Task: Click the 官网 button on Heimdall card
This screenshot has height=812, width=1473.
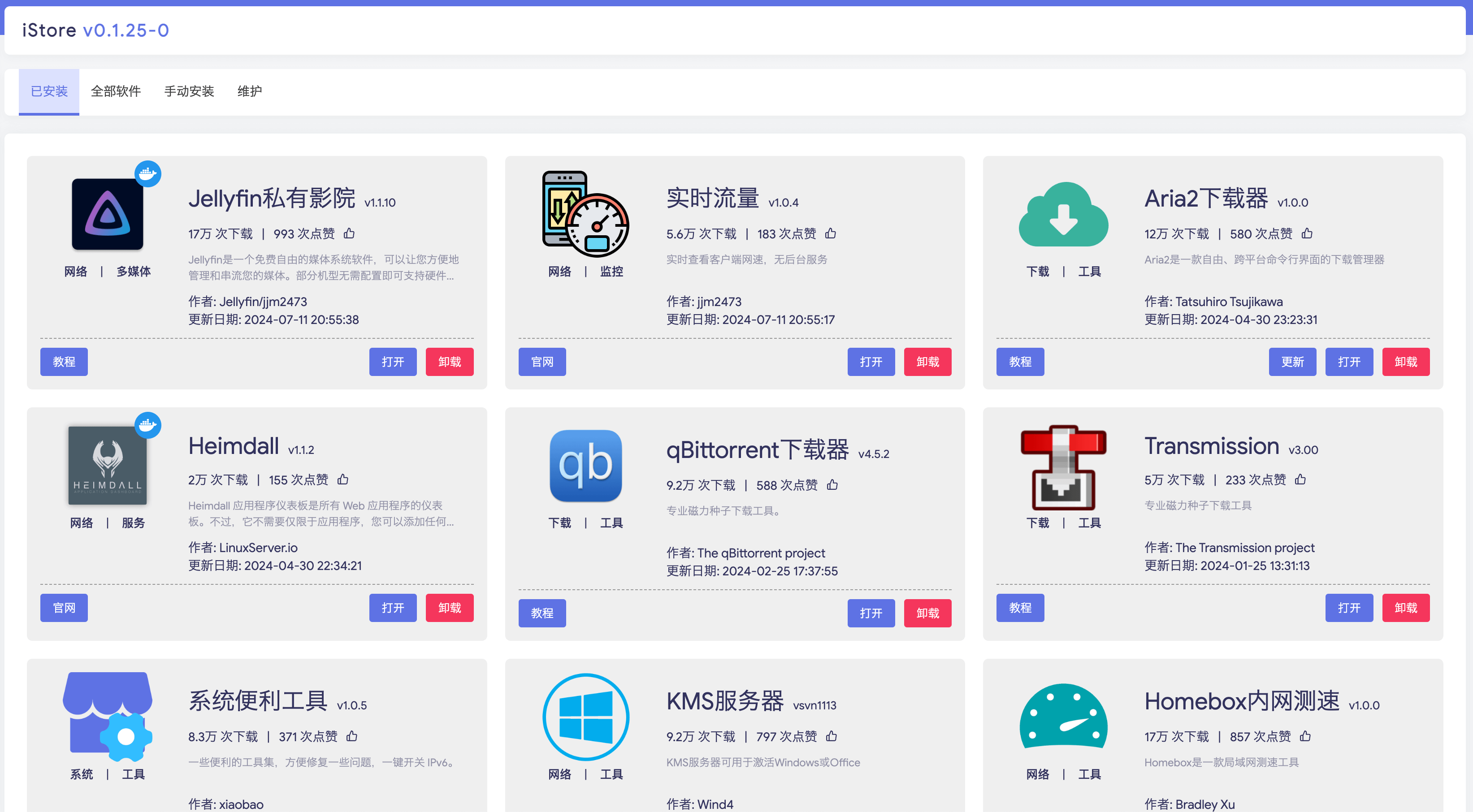Action: tap(64, 608)
